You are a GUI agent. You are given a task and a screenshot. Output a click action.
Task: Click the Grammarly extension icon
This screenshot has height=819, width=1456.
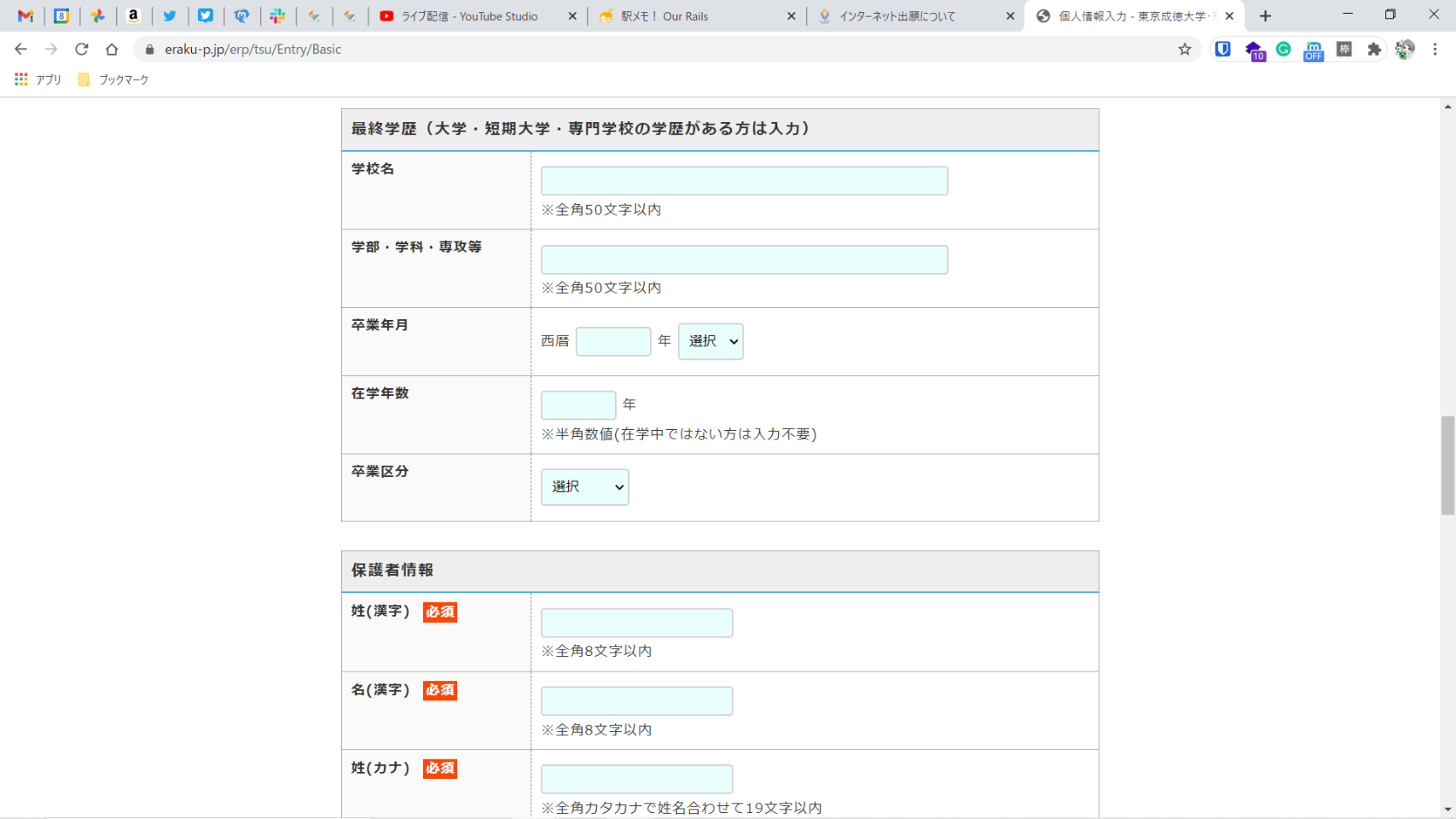pos(1283,49)
